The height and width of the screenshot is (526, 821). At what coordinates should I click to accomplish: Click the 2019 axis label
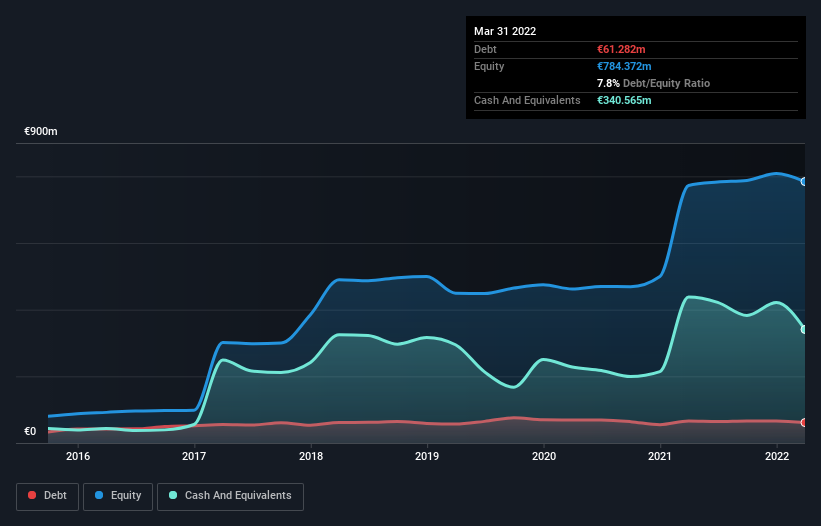(427, 456)
